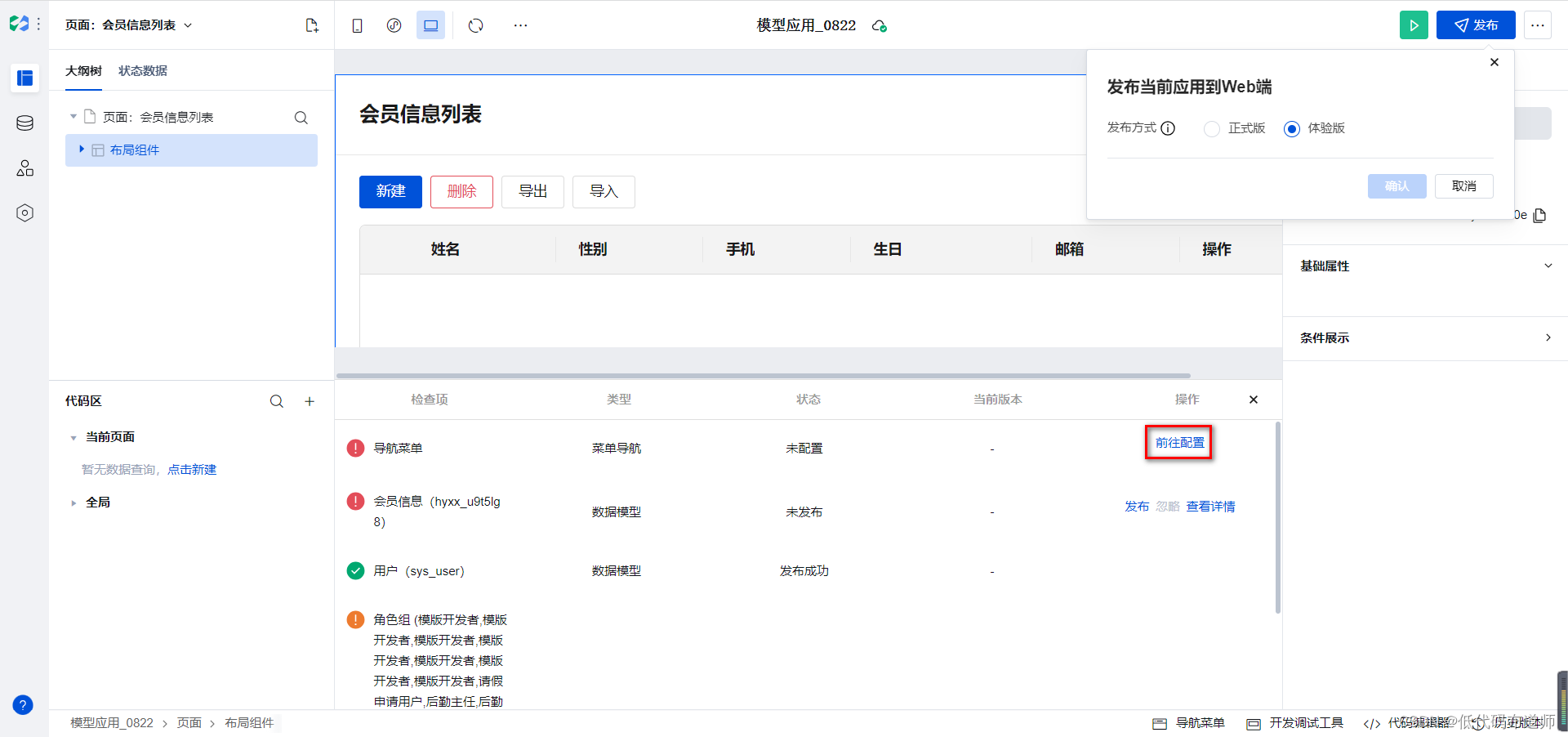Screen dimensions: 1568x737
Task: Switch to mobile phone preview icon
Action: 357,25
